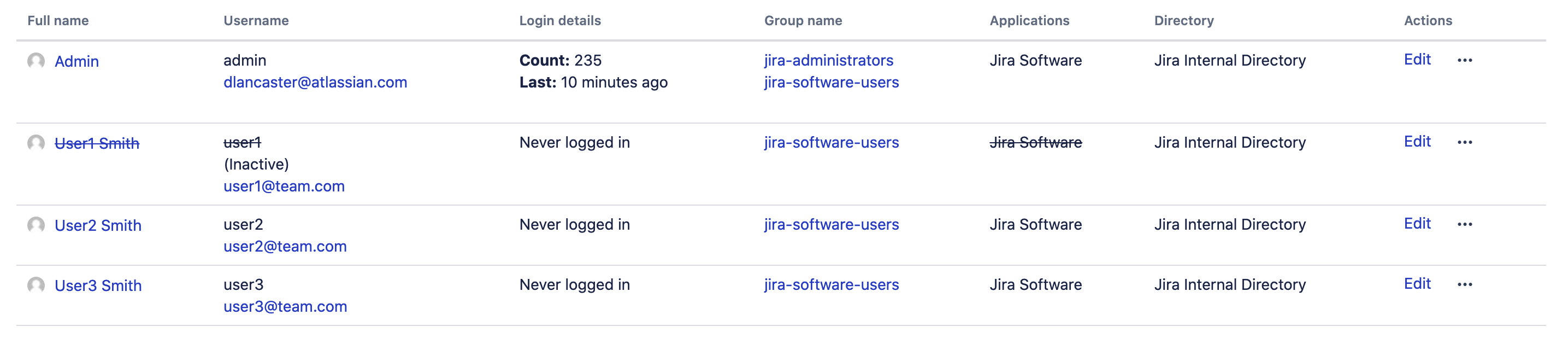Click the Full name column header

[x=58, y=21]
